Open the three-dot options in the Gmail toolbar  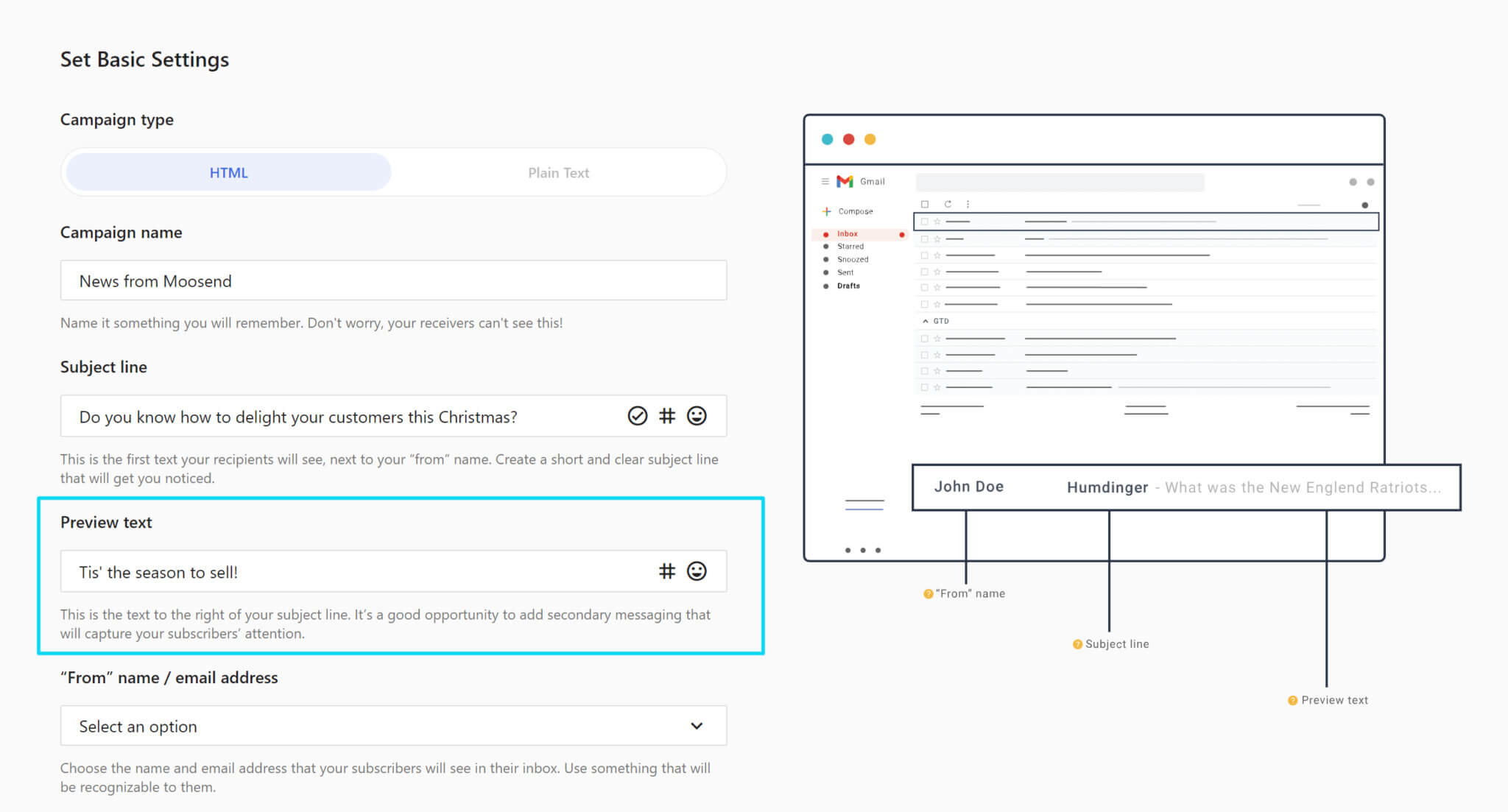[x=967, y=204]
